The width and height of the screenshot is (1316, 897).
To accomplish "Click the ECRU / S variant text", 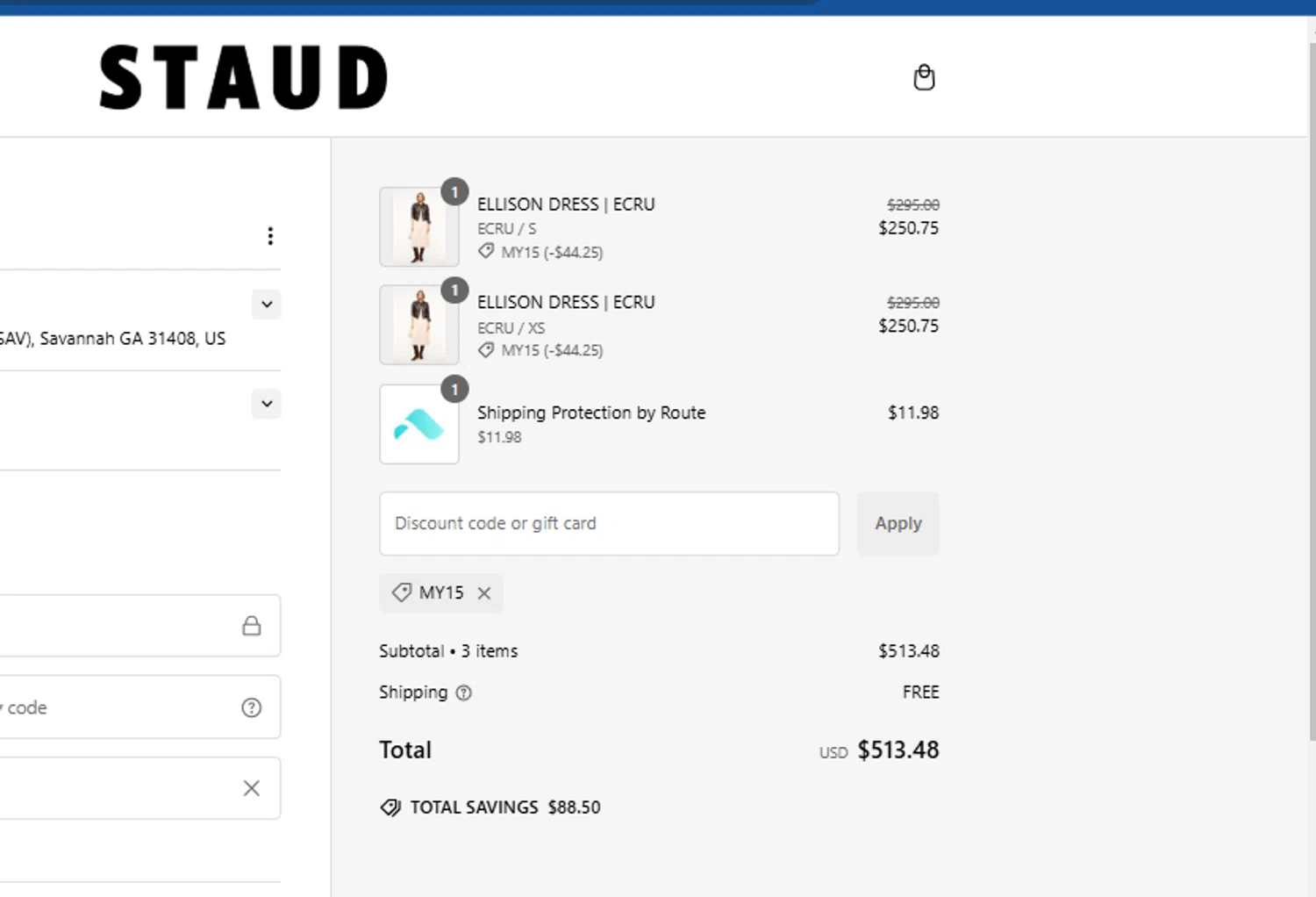I will click(507, 229).
